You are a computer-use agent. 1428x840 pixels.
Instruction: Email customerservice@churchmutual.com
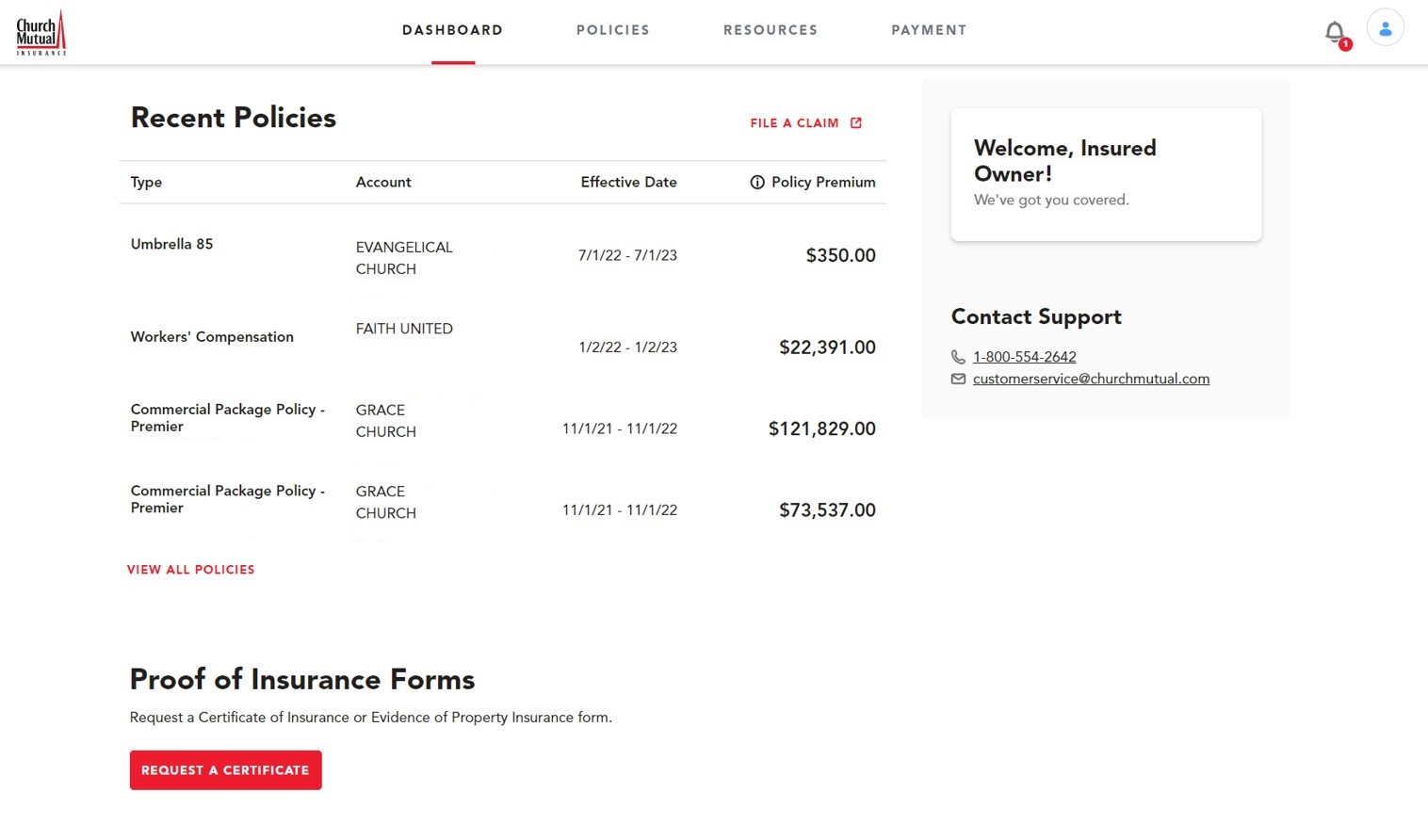pyautogui.click(x=1091, y=379)
